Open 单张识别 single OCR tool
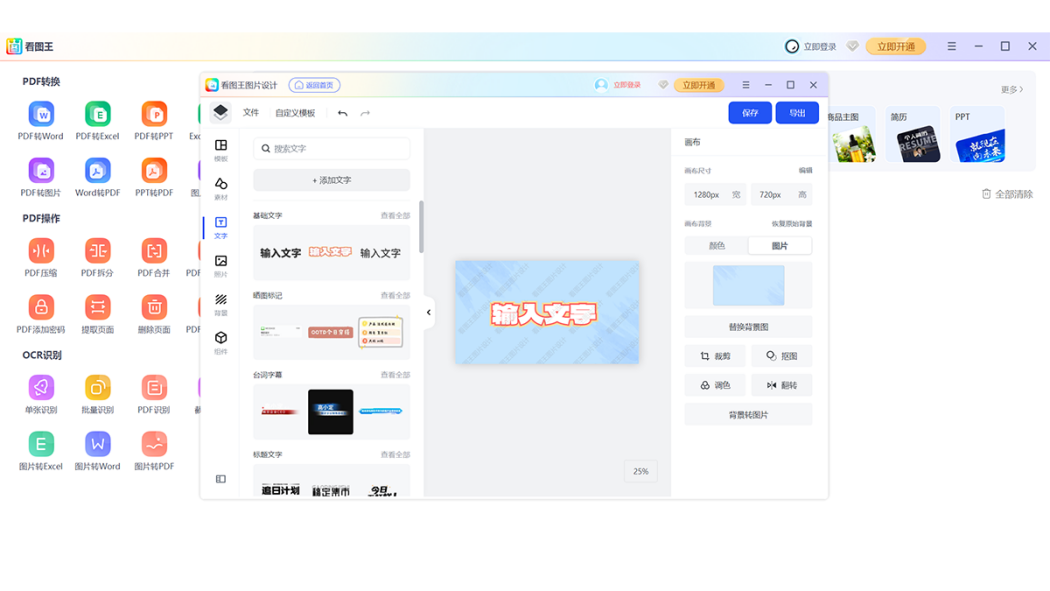1050x591 pixels. [x=41, y=396]
